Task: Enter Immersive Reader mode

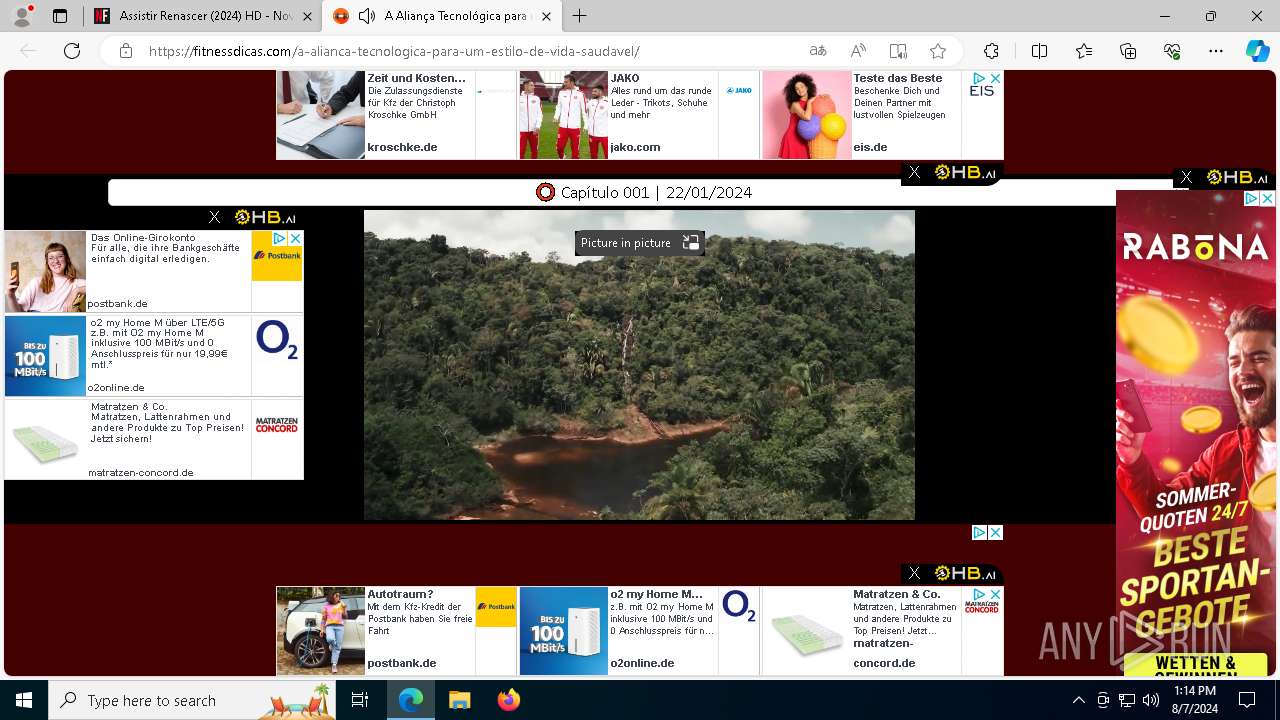Action: pos(898,51)
